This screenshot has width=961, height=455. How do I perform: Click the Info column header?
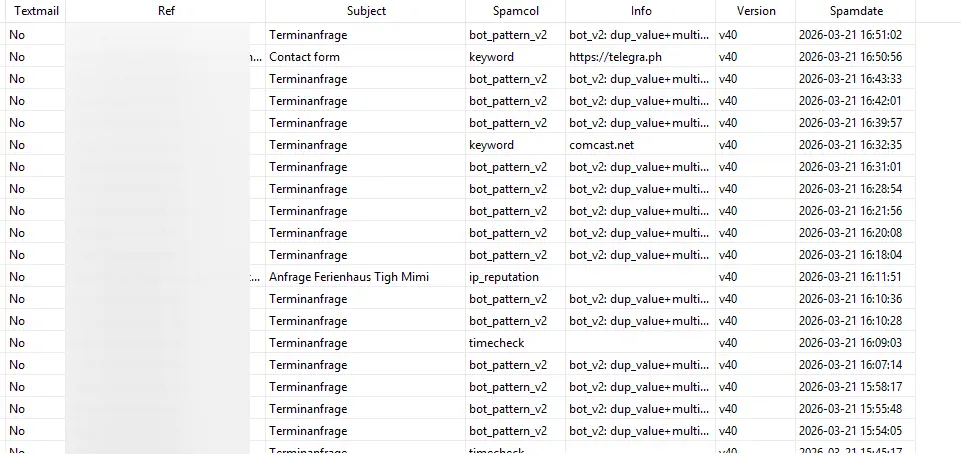click(641, 11)
